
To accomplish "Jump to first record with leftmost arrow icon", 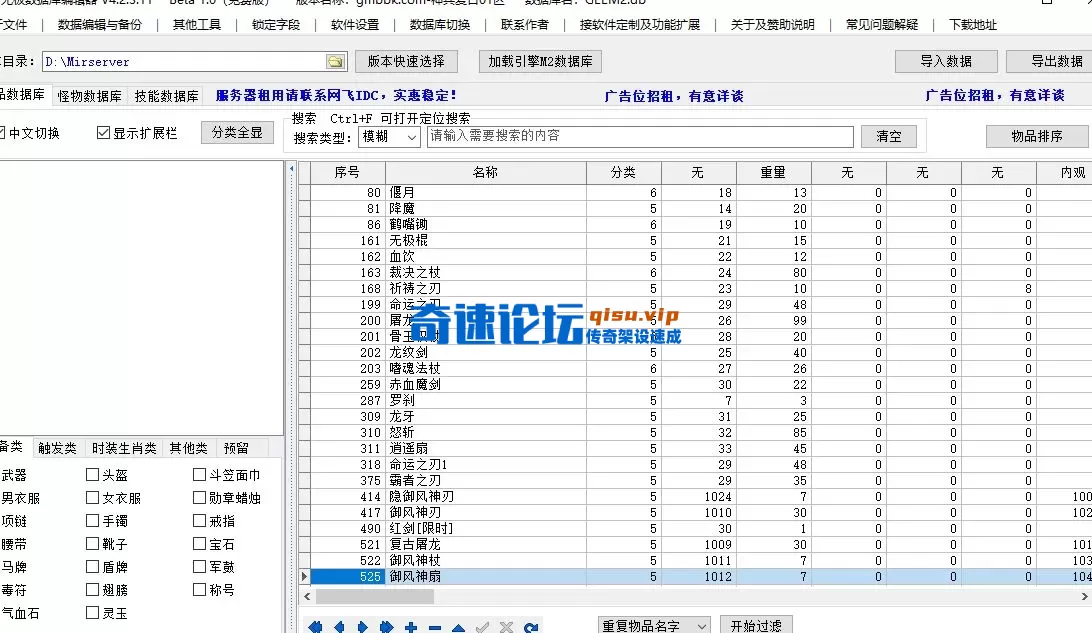I will [x=316, y=625].
